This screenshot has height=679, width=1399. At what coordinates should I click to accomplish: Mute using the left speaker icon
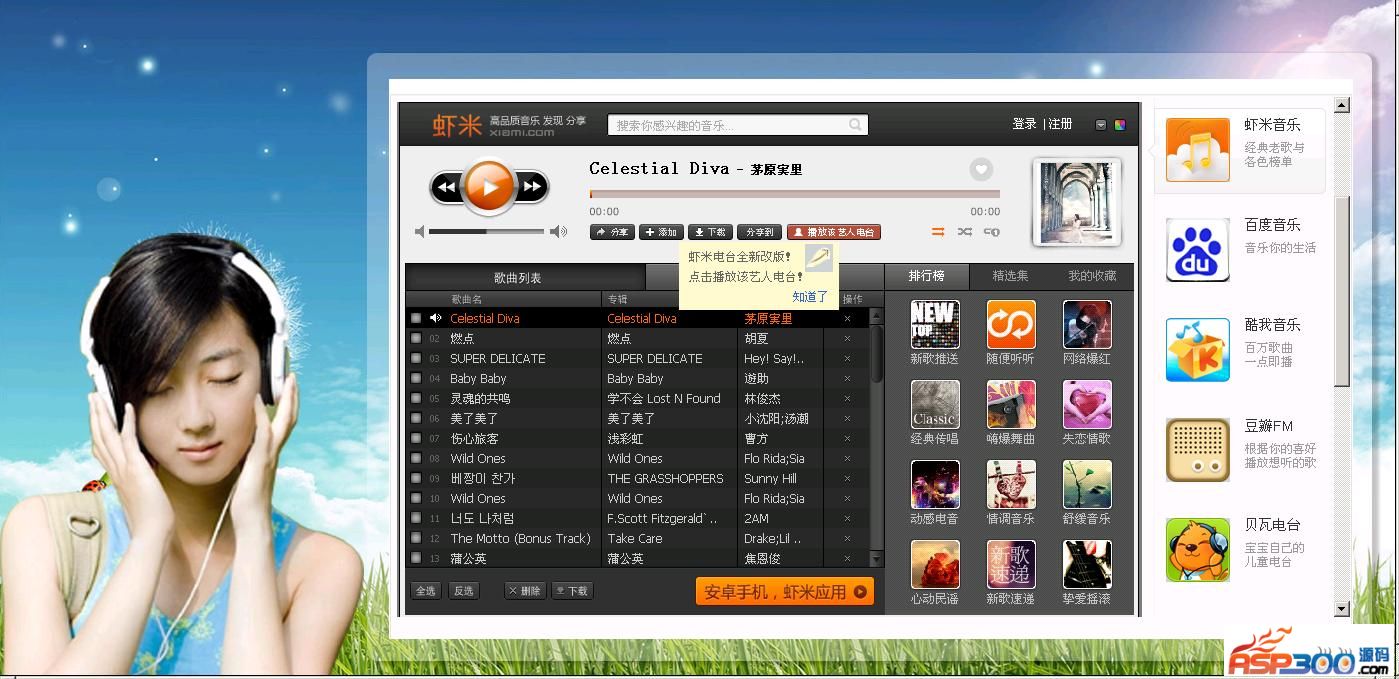point(420,232)
